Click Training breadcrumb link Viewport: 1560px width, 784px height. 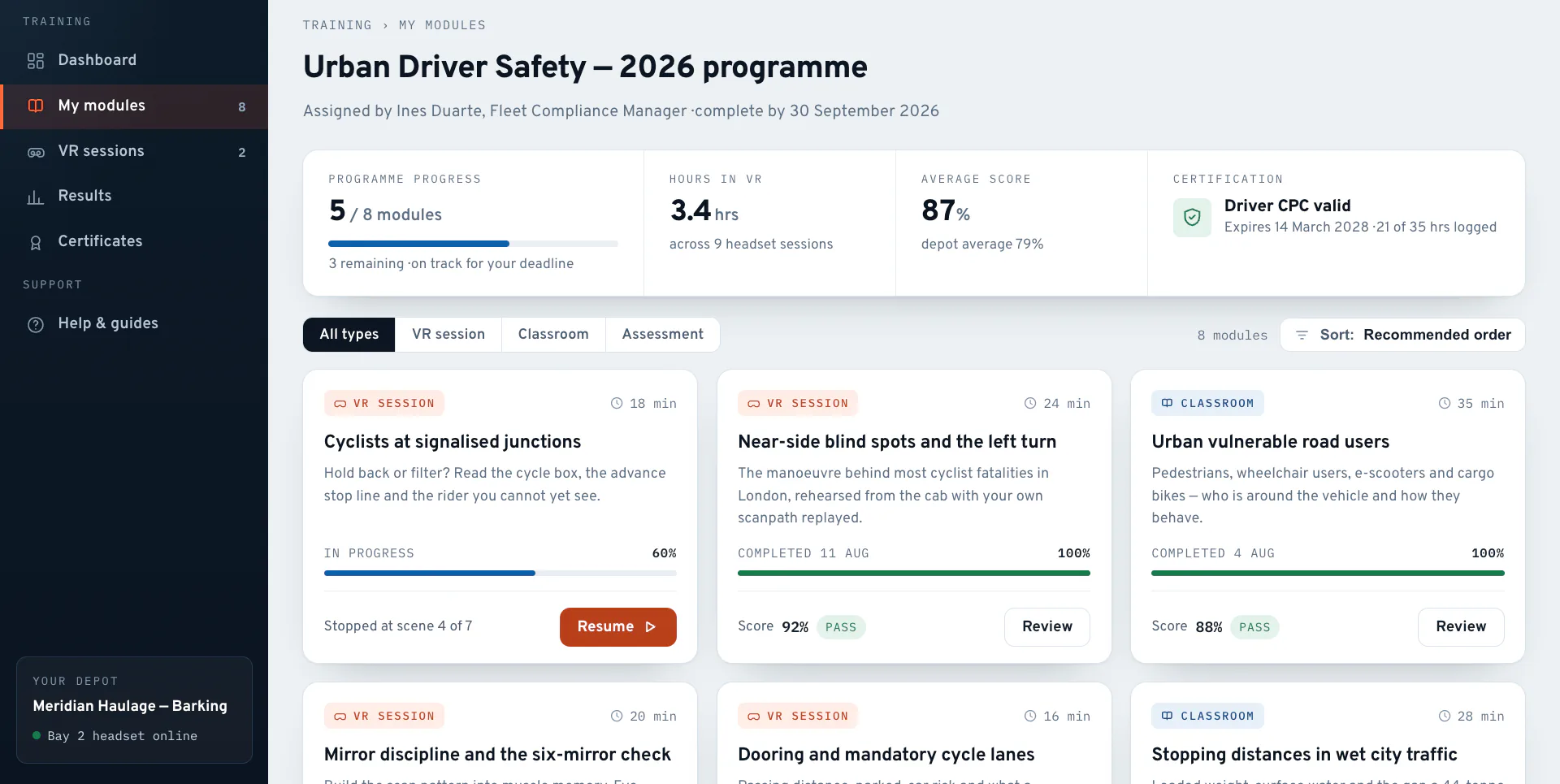337,25
